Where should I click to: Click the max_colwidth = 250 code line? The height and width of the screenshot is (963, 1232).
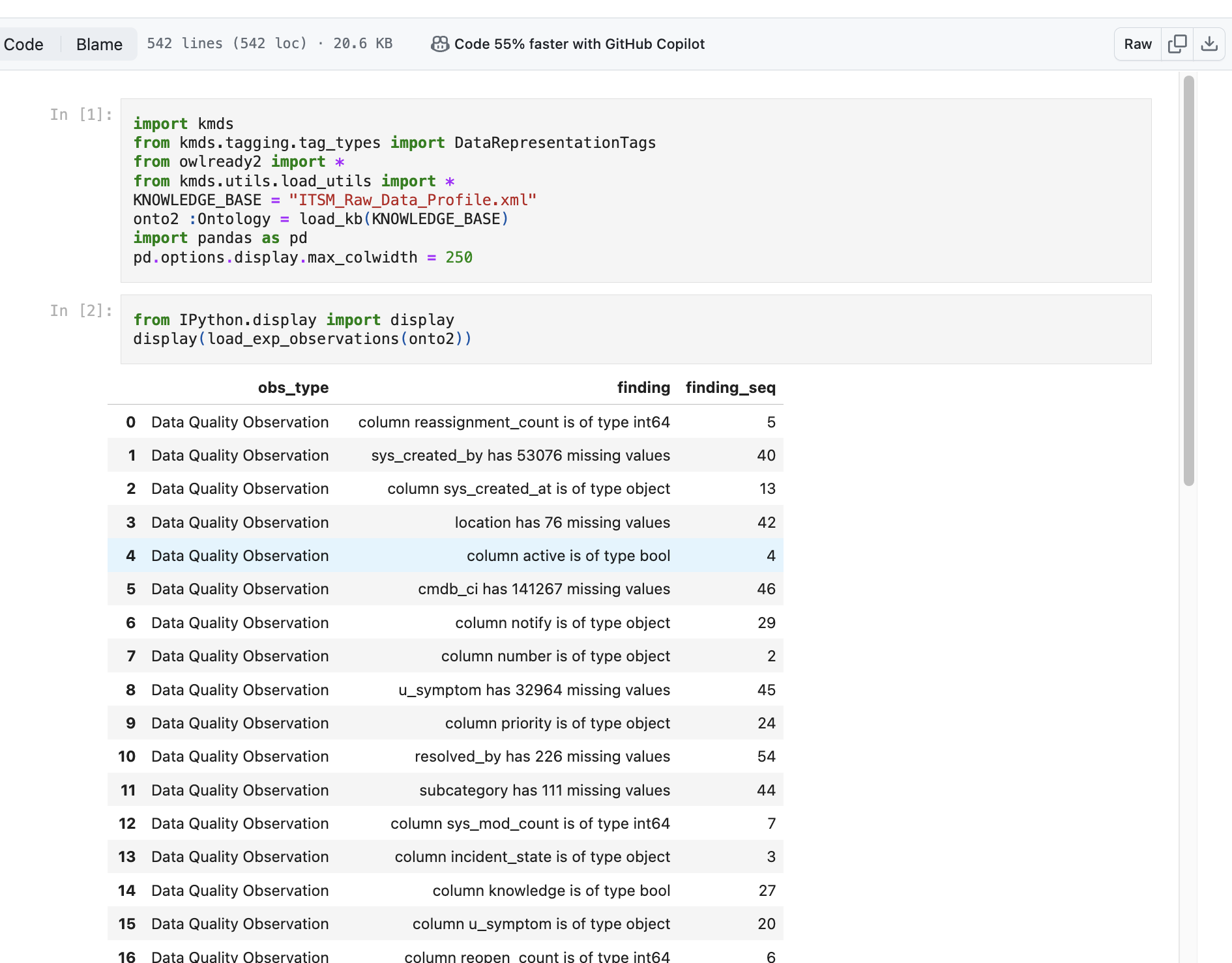click(x=302, y=257)
